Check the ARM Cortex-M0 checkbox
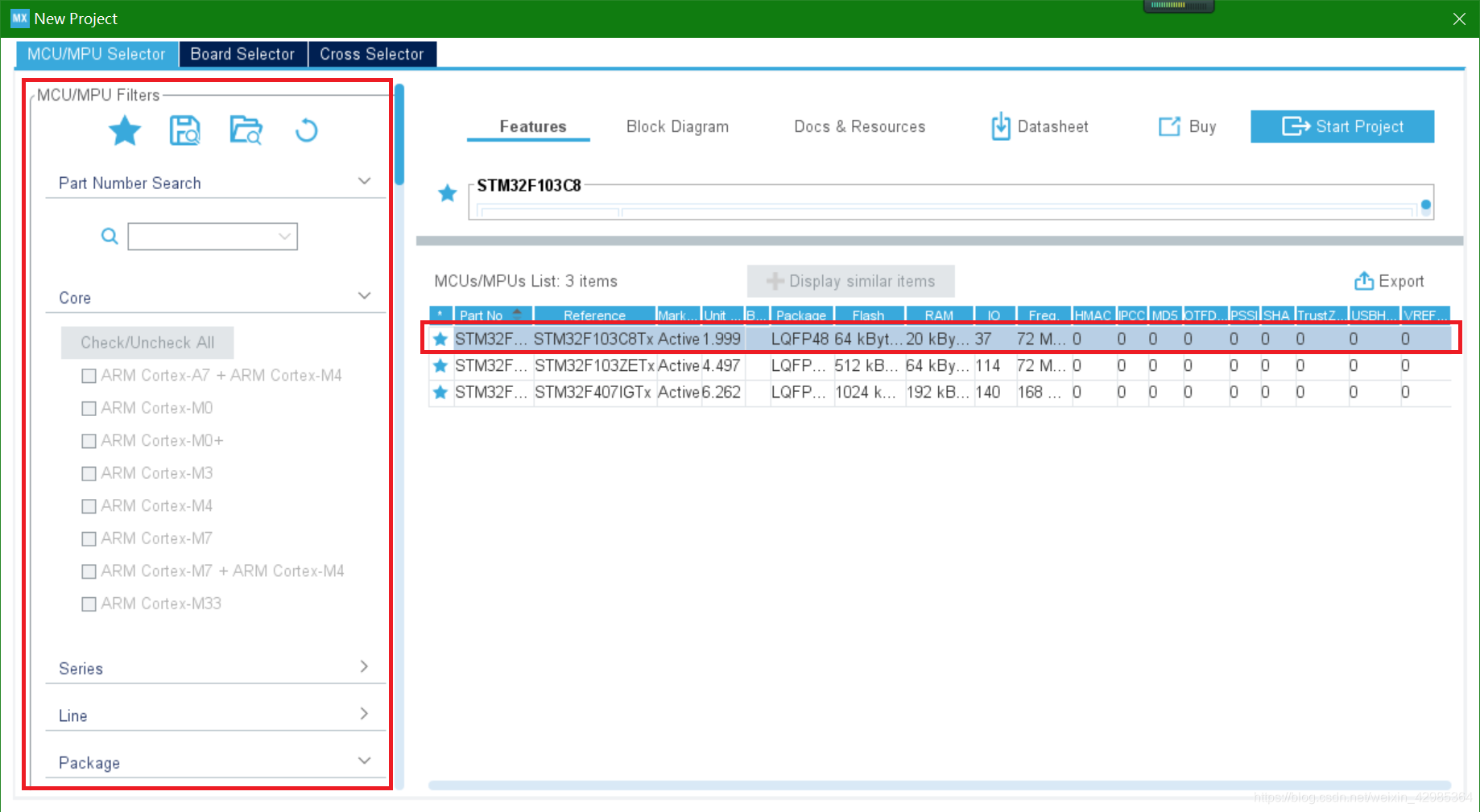This screenshot has height=812, width=1480. coord(89,408)
